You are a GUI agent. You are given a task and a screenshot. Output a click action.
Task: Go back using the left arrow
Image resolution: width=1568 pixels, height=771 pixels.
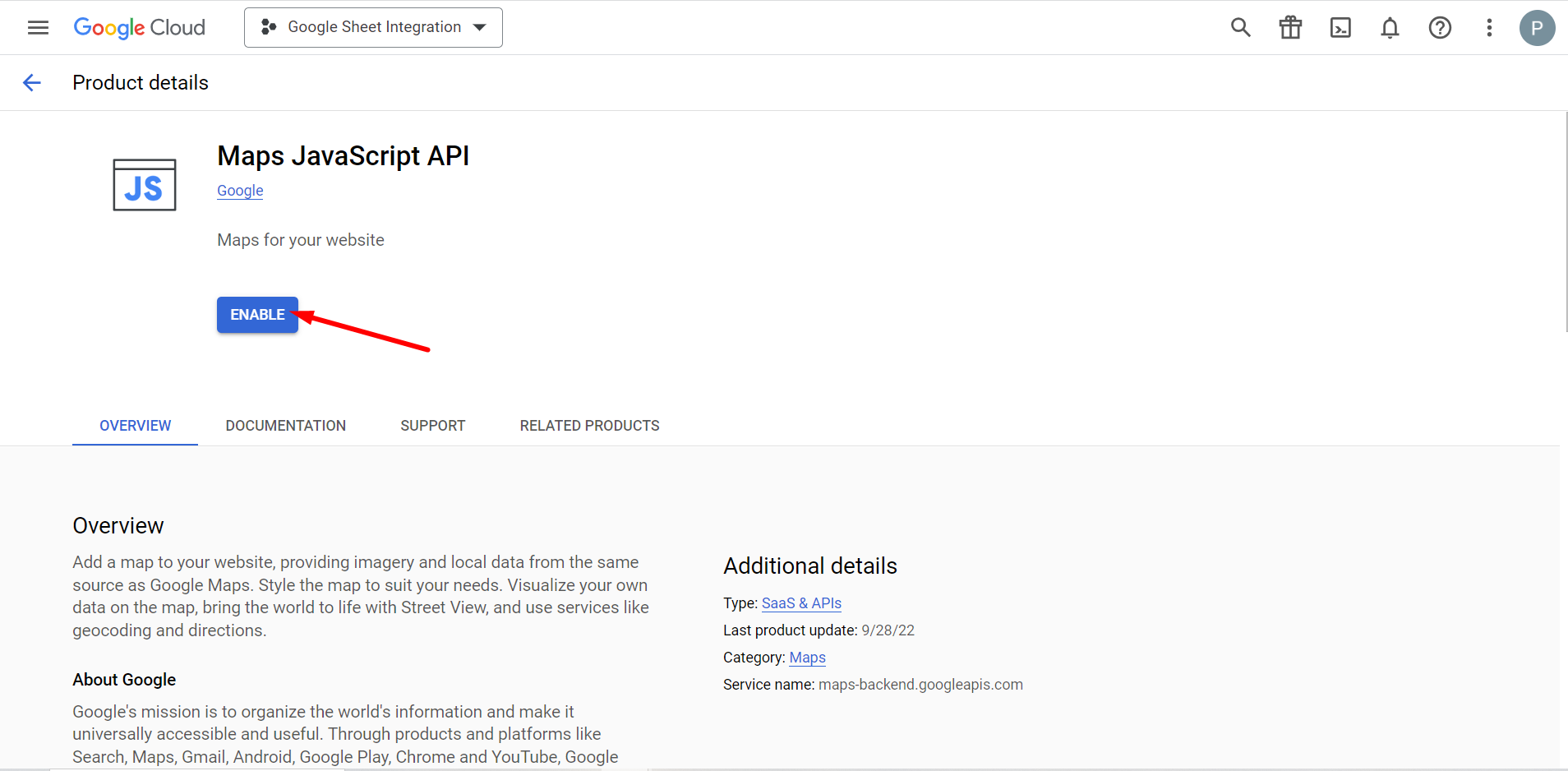coord(32,82)
